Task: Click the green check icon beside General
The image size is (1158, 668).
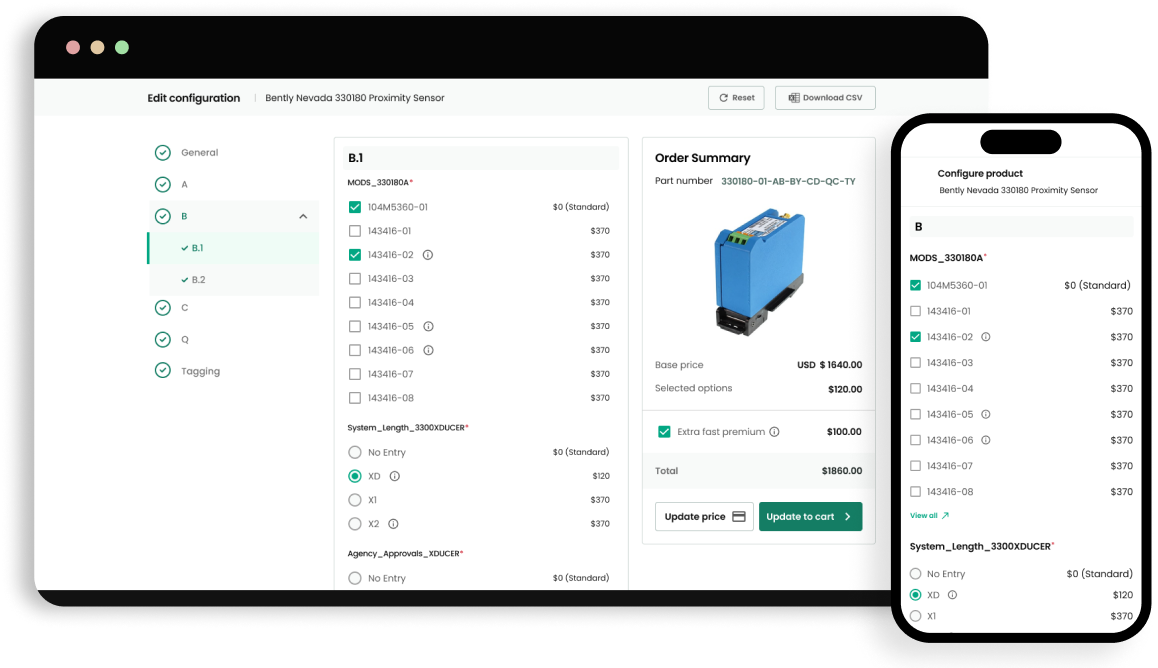Action: [163, 153]
